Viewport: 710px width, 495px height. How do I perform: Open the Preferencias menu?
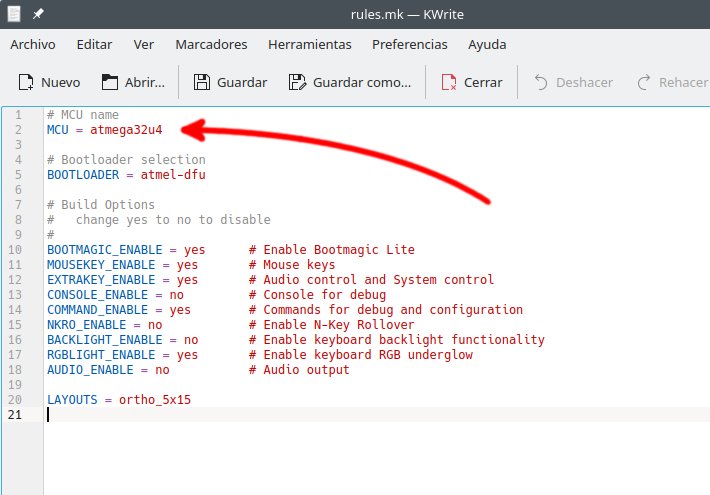(x=410, y=45)
